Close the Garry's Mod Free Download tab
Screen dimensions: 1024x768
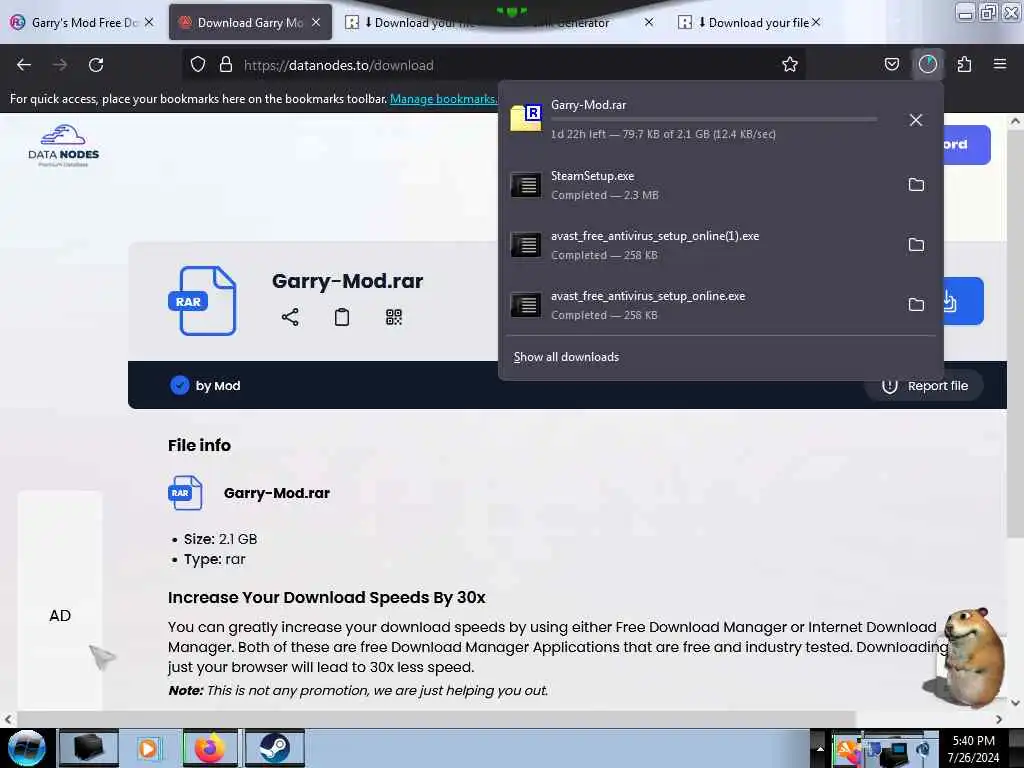(x=149, y=22)
